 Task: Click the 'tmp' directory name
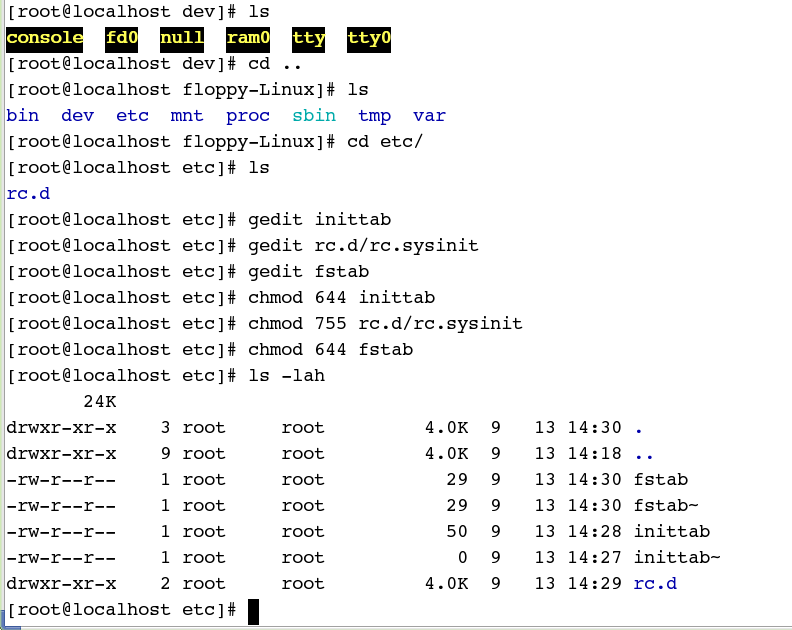(374, 117)
